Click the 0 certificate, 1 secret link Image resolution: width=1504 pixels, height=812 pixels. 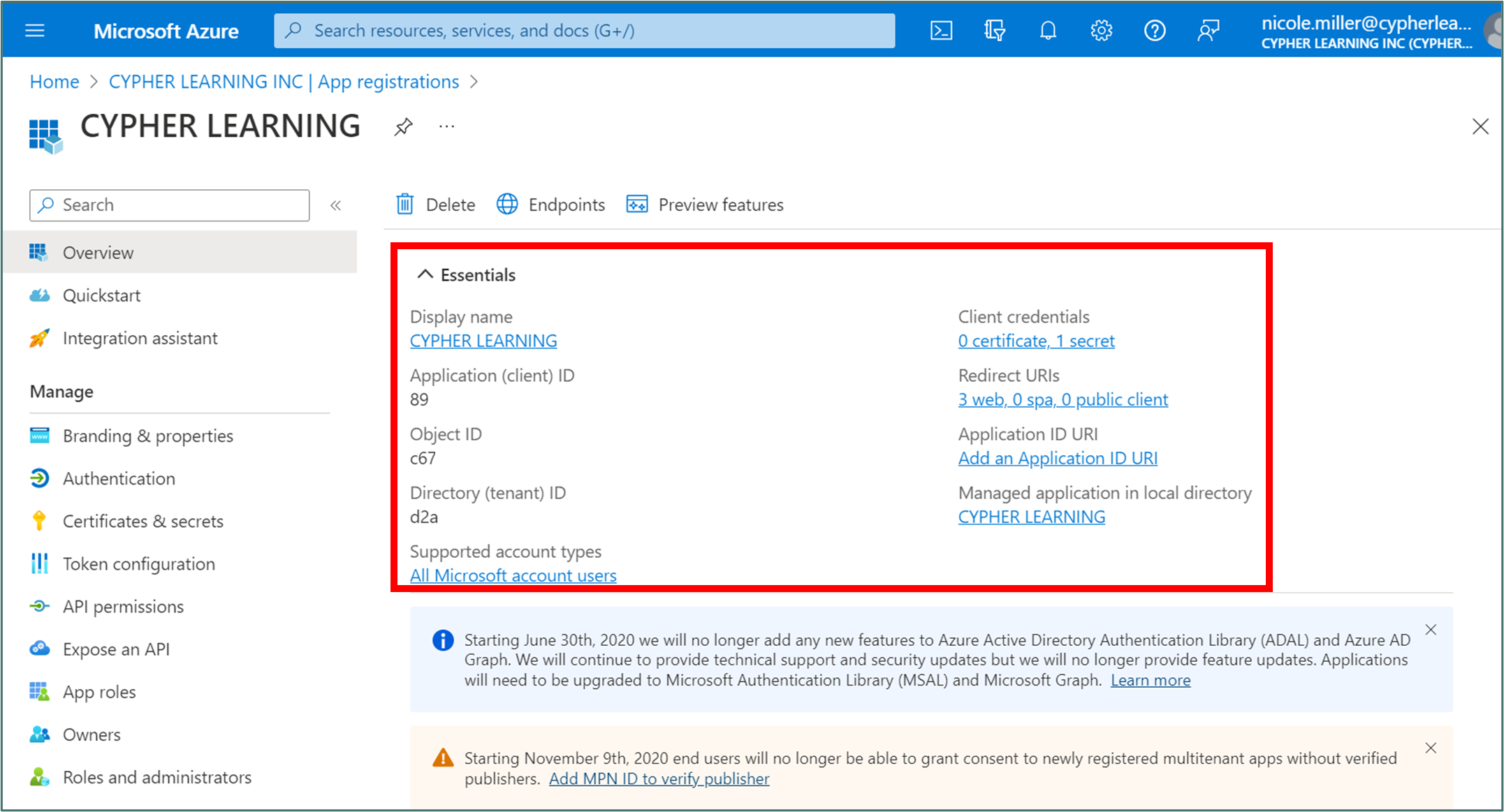tap(1036, 341)
